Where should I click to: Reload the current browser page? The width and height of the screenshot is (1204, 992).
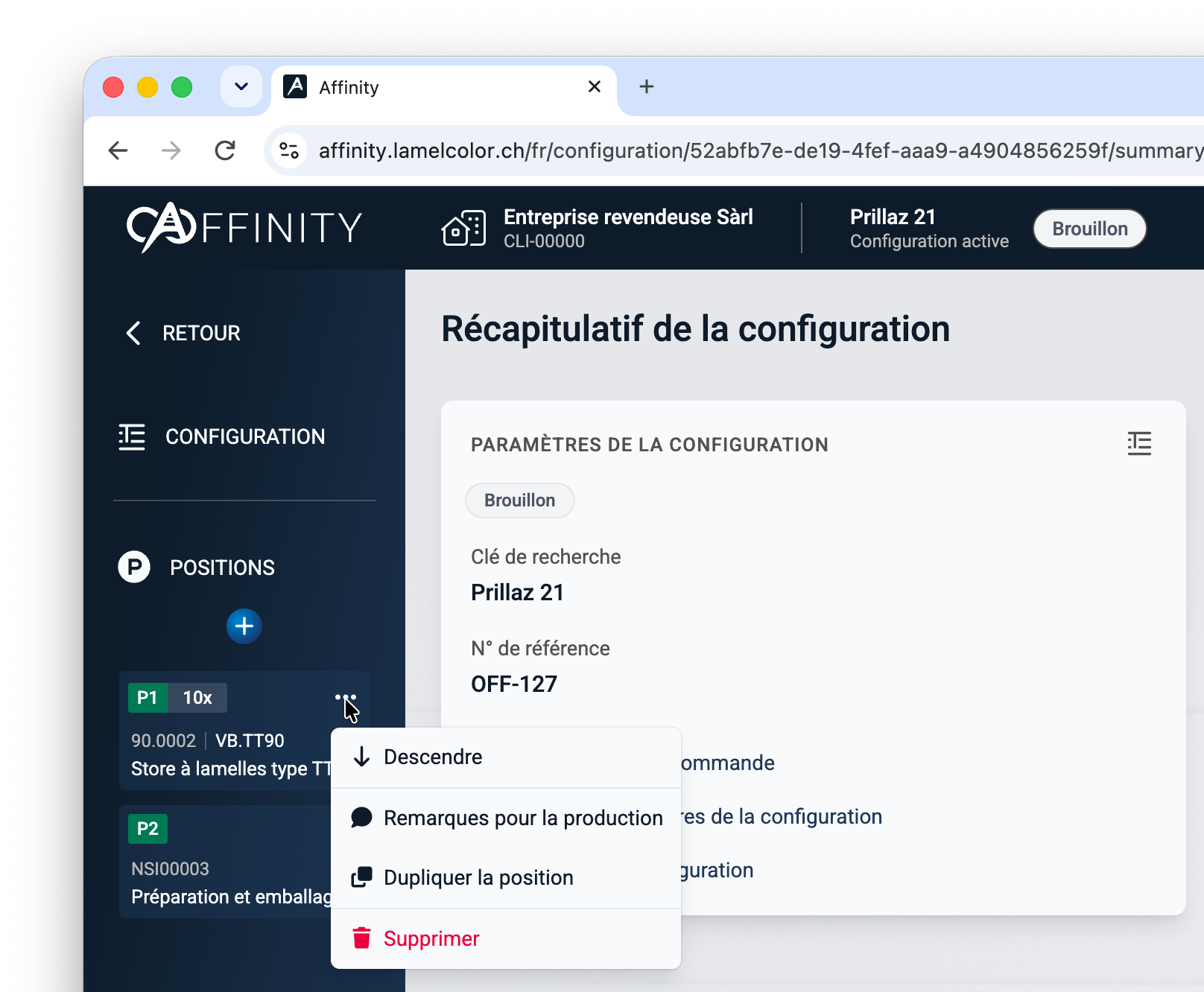tap(225, 151)
